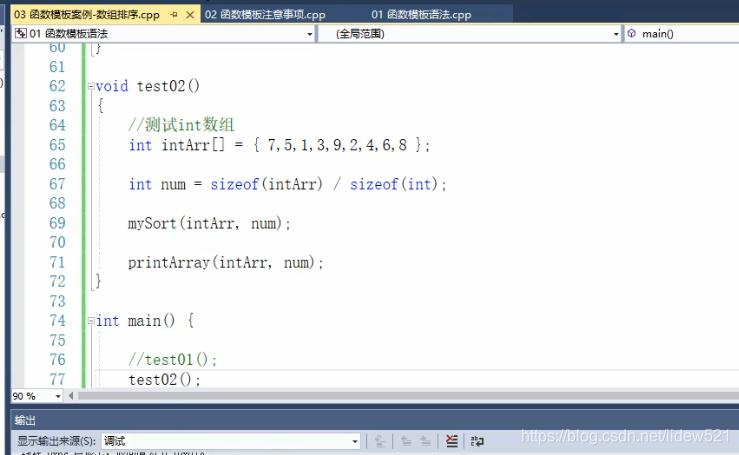
Task: Click the project icon beside 01 函数模板语法
Action: click(21, 33)
